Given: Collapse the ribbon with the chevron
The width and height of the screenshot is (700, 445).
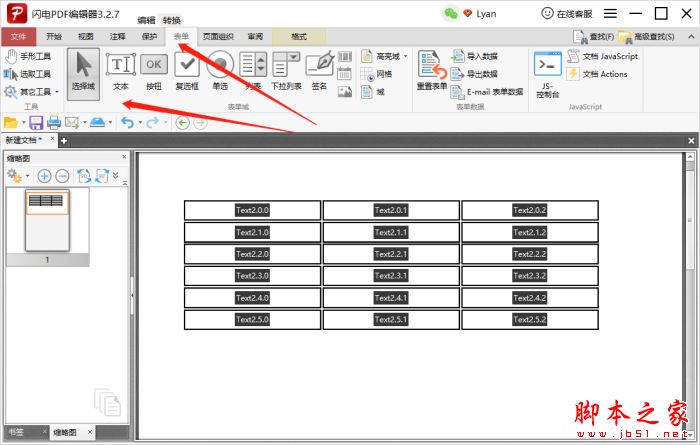Looking at the screenshot, I should (x=691, y=37).
